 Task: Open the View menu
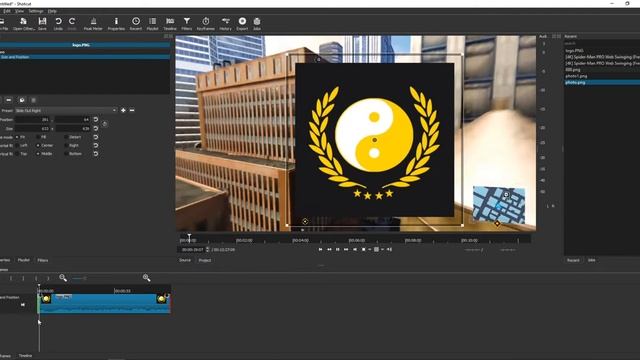point(19,11)
